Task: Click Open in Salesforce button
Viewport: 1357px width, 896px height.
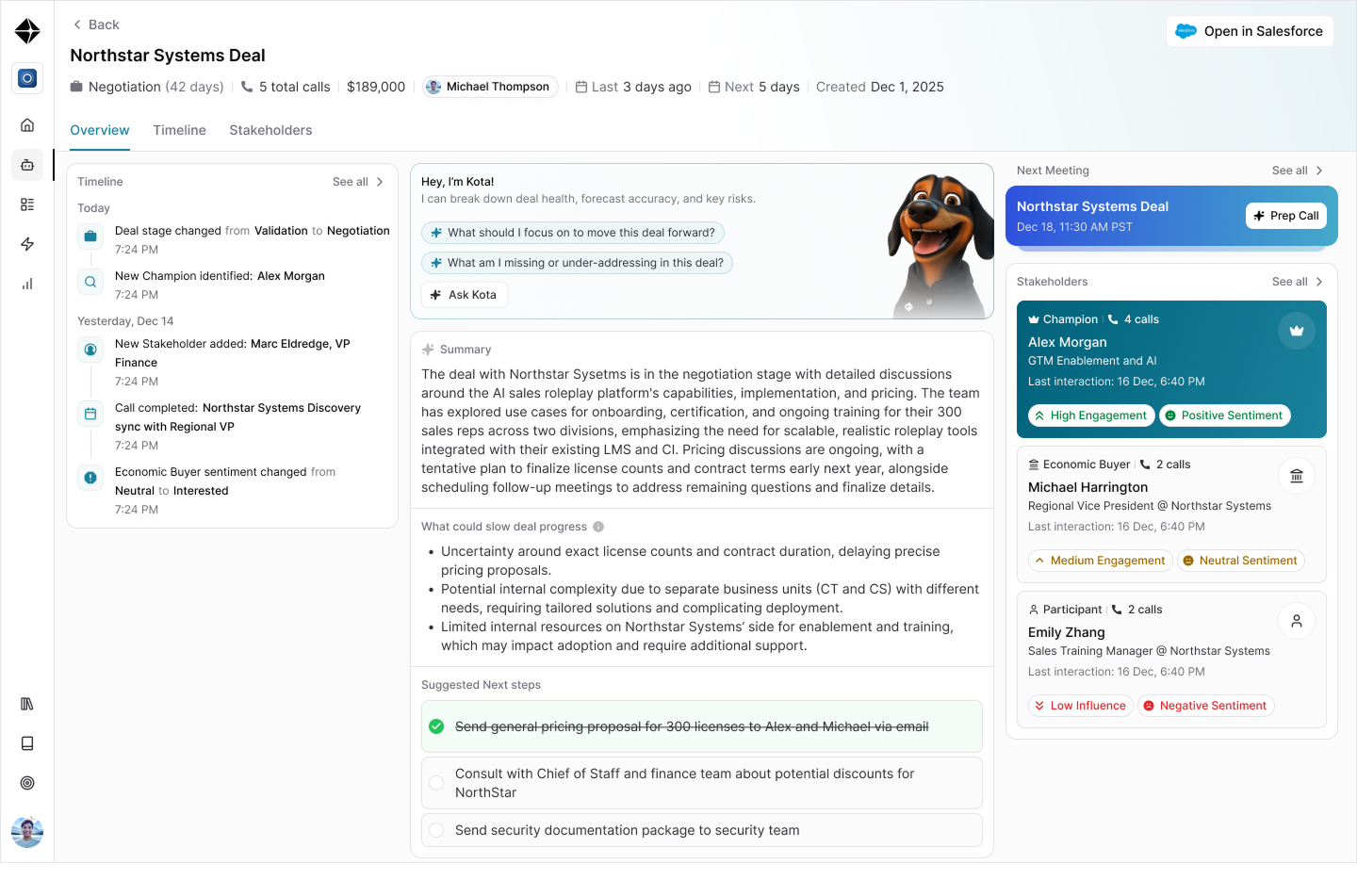Action: 1250,31
